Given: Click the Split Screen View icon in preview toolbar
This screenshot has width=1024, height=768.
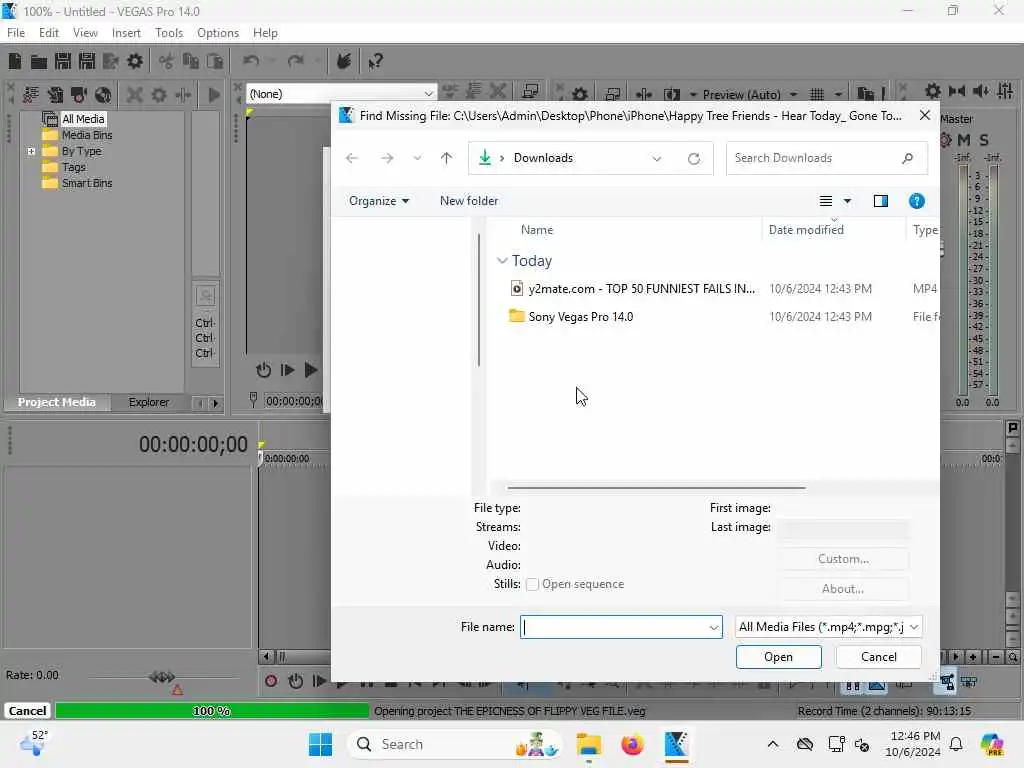Looking at the screenshot, I should click(x=672, y=95).
